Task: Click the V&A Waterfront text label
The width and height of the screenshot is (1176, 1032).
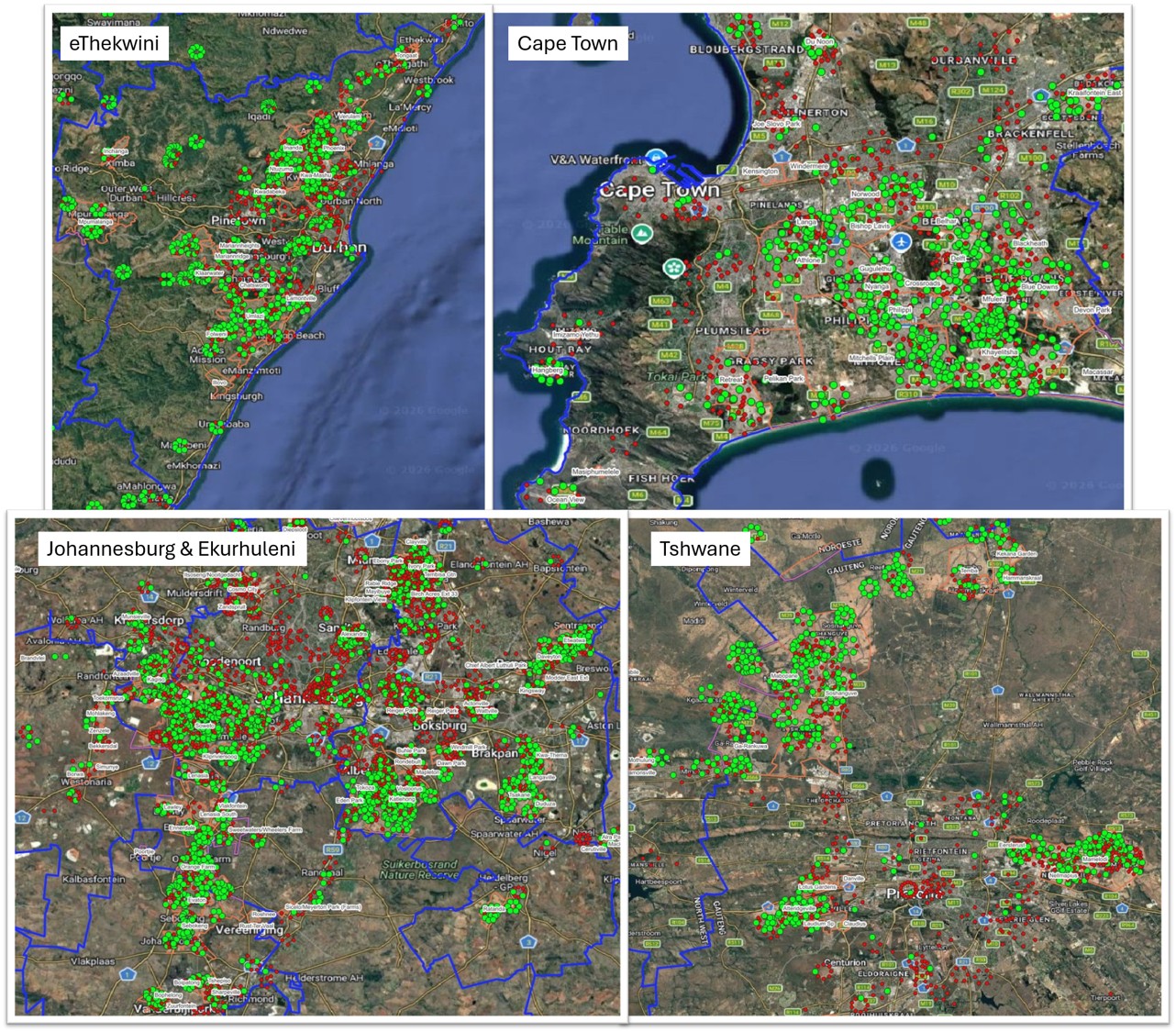Action: pyautogui.click(x=596, y=160)
